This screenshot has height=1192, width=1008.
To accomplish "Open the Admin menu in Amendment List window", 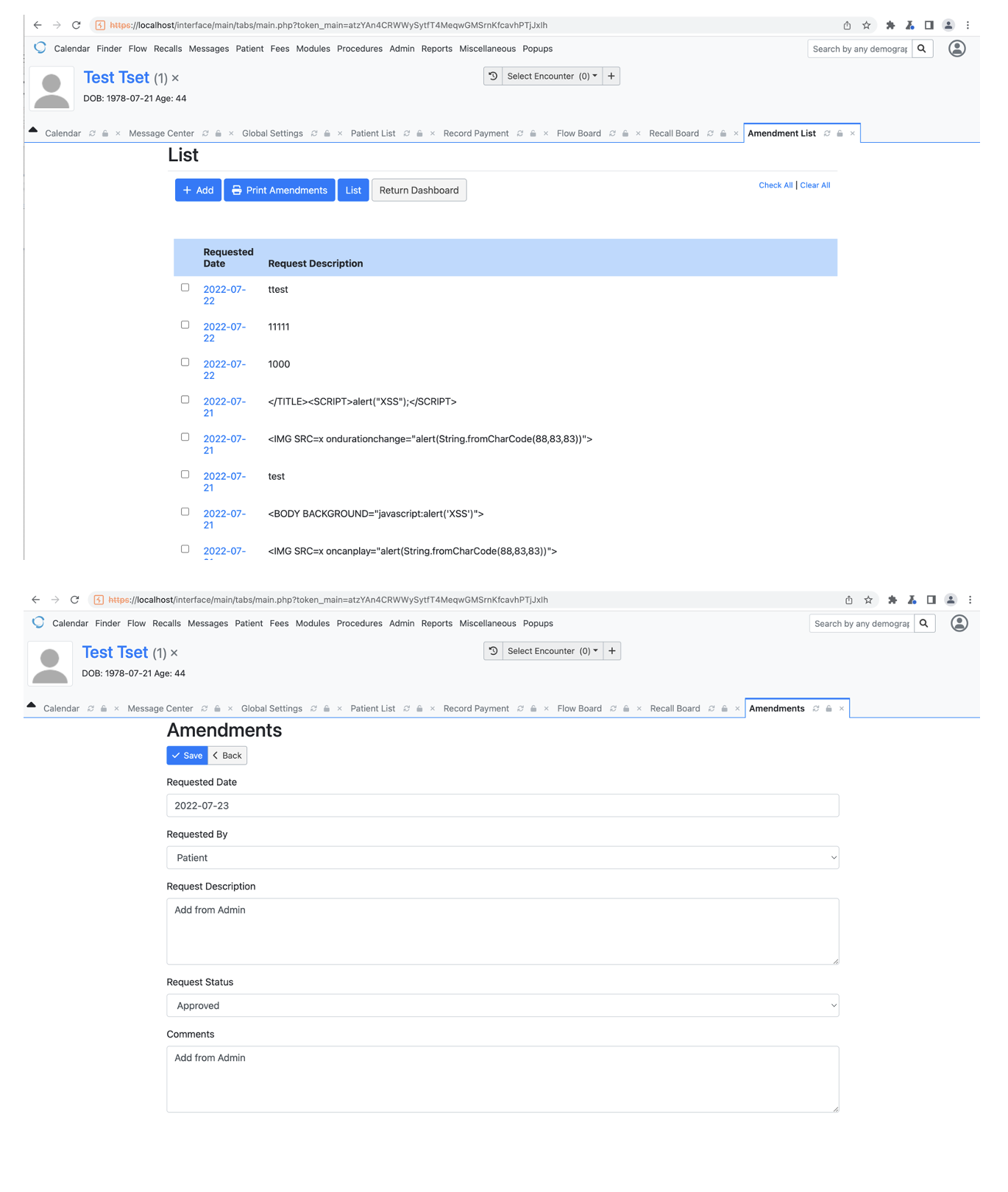I will pos(402,49).
